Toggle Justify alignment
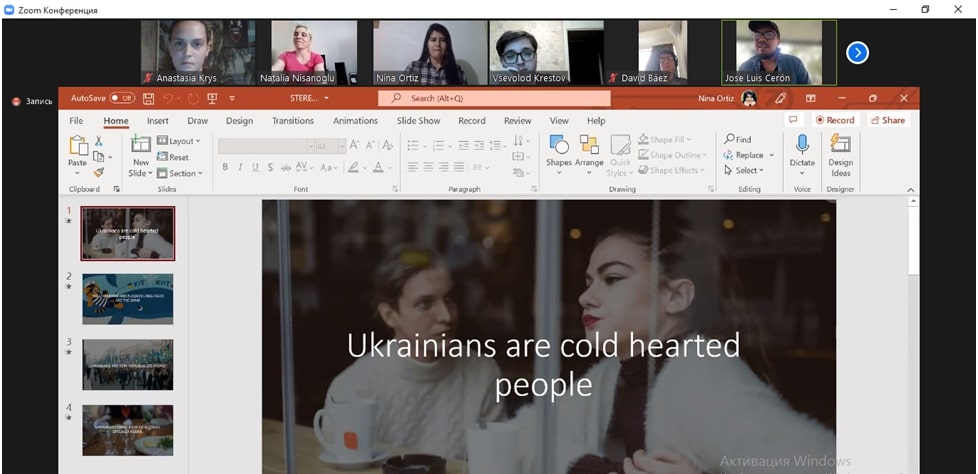The image size is (978, 474). pos(459,167)
